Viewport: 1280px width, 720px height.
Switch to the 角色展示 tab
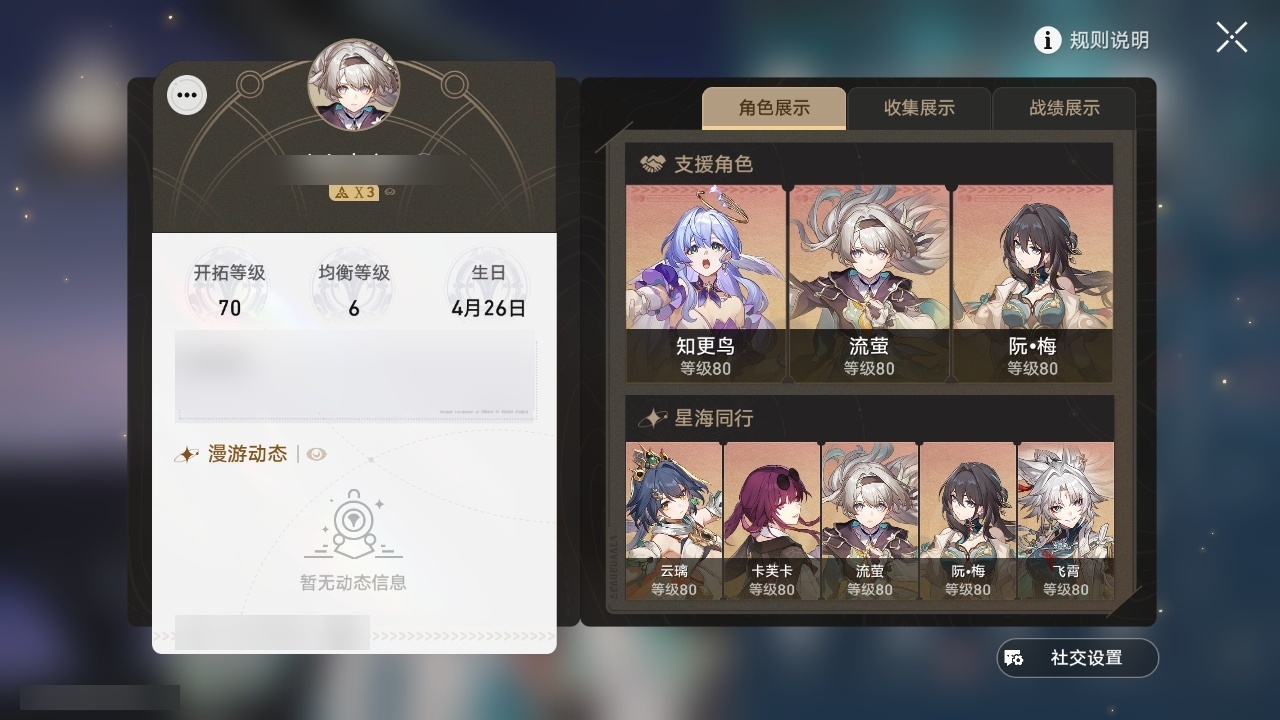(774, 108)
